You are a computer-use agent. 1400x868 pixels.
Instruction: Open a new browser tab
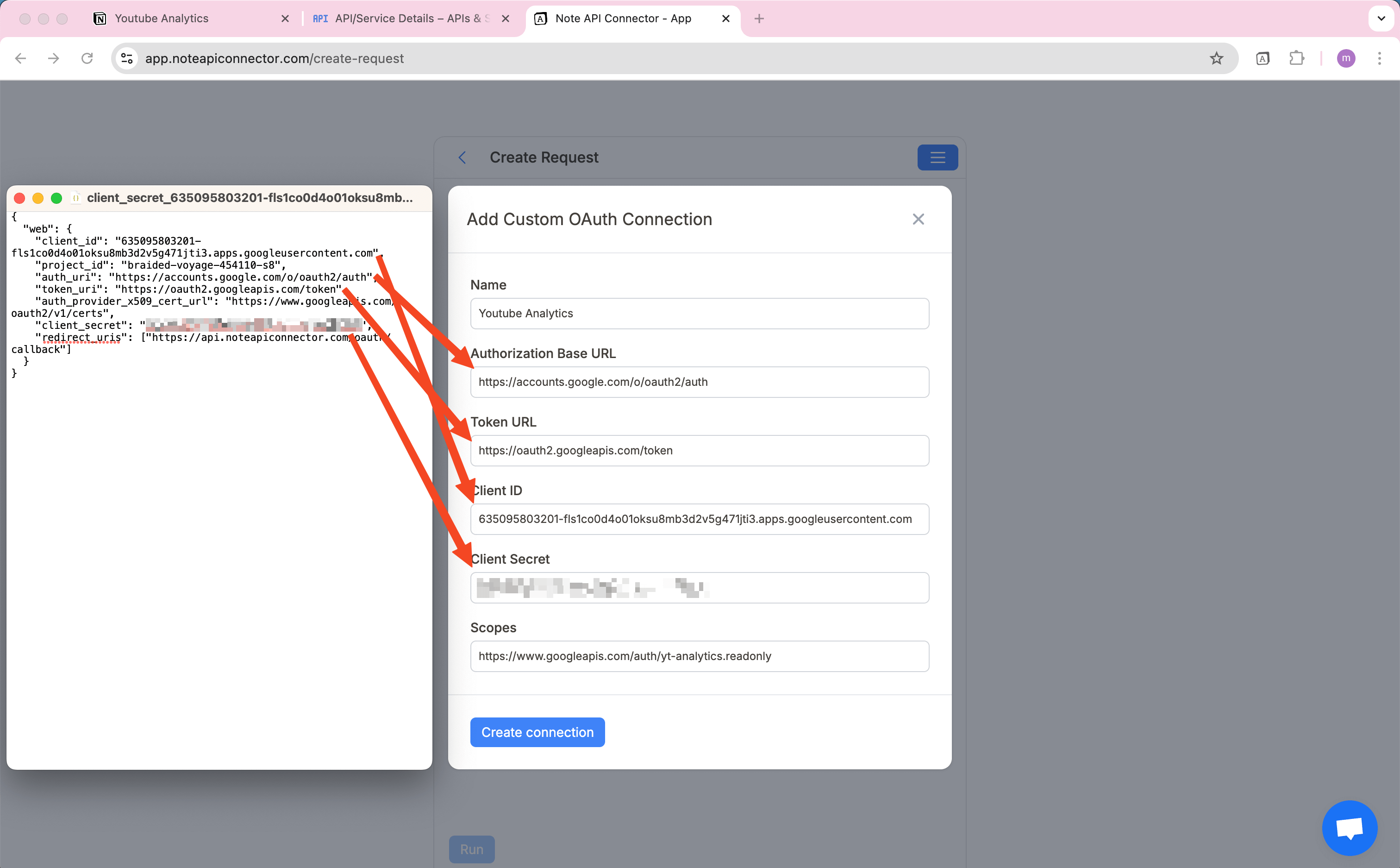coord(758,19)
